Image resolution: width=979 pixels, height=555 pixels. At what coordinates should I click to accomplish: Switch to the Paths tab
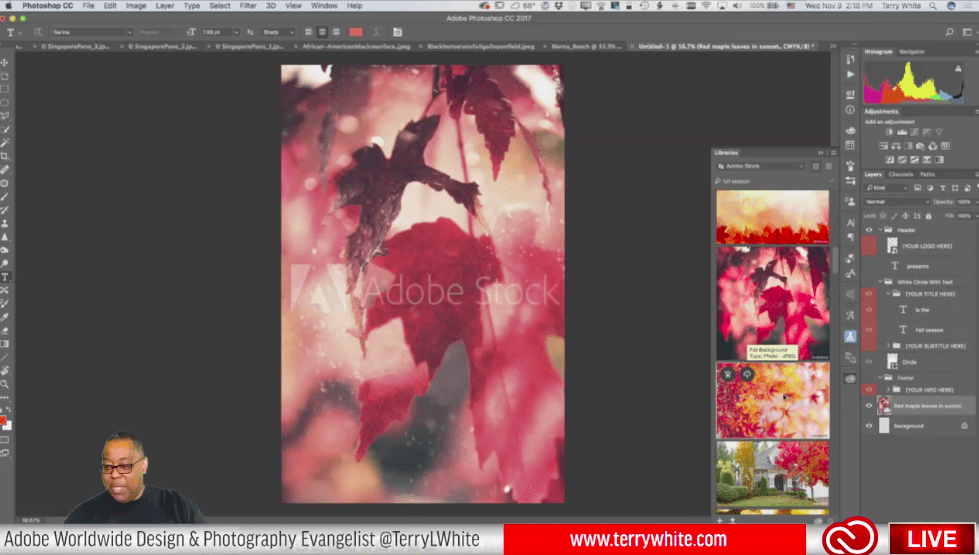click(x=928, y=175)
